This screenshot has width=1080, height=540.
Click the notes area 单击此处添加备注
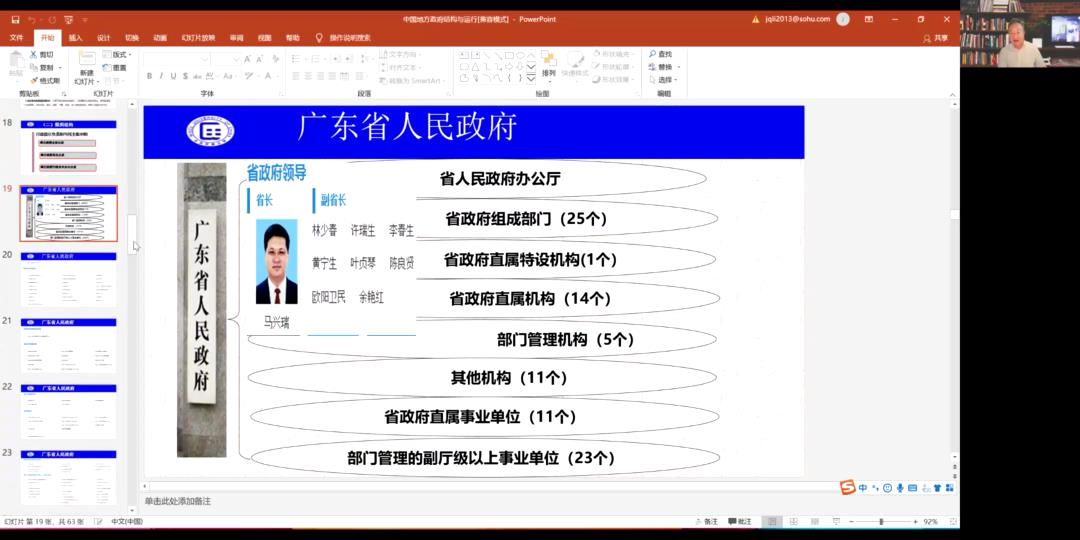178,501
